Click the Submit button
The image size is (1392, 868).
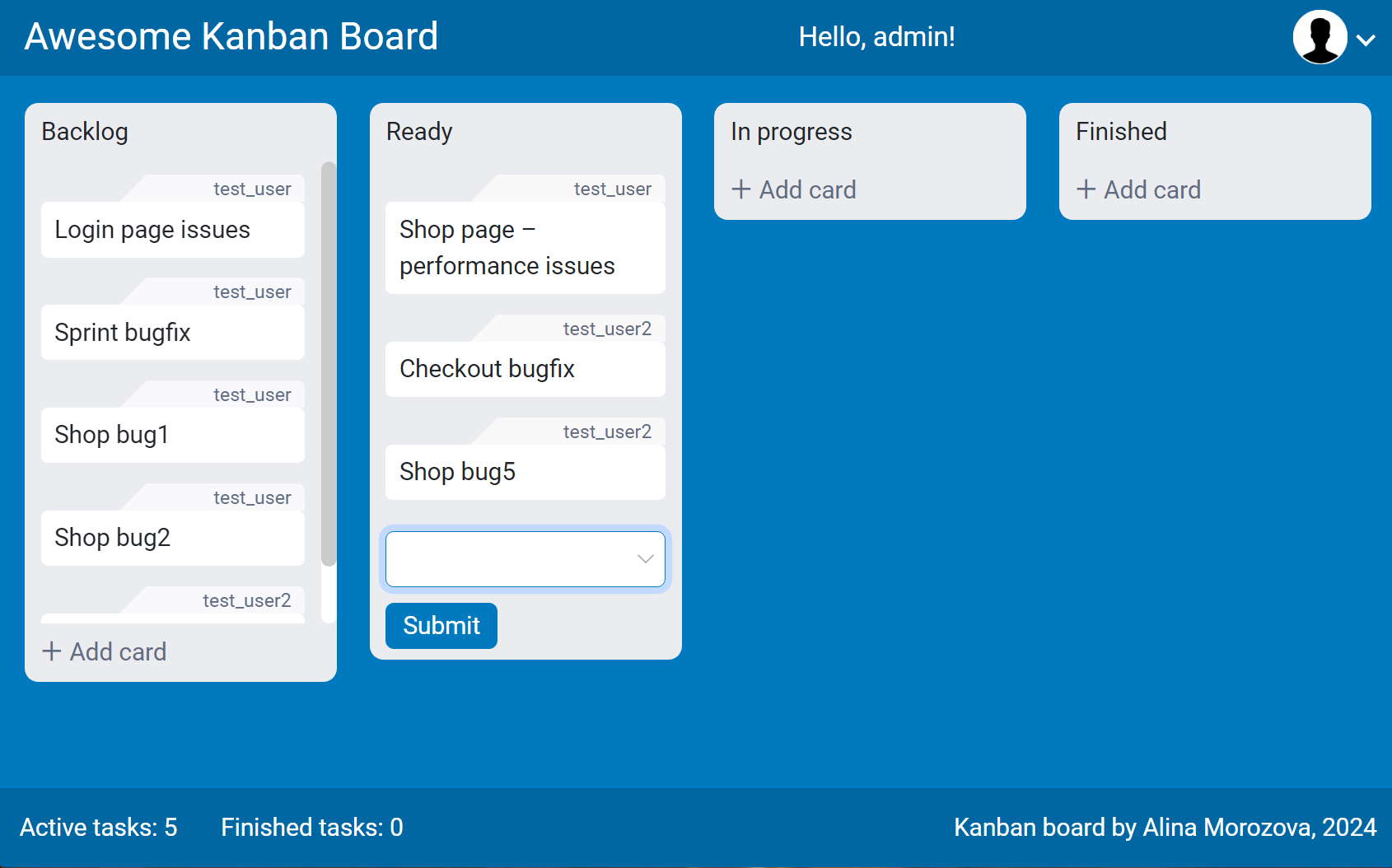441,625
